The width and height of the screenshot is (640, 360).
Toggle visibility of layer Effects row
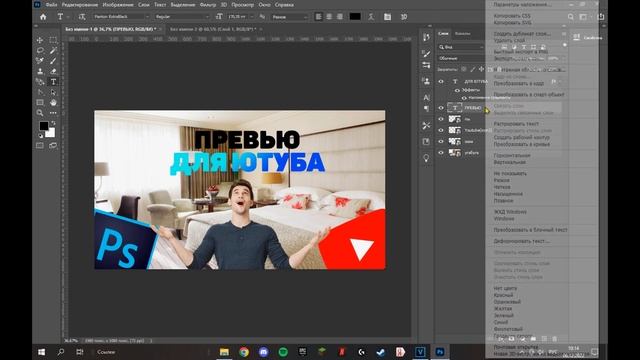pyautogui.click(x=457, y=90)
